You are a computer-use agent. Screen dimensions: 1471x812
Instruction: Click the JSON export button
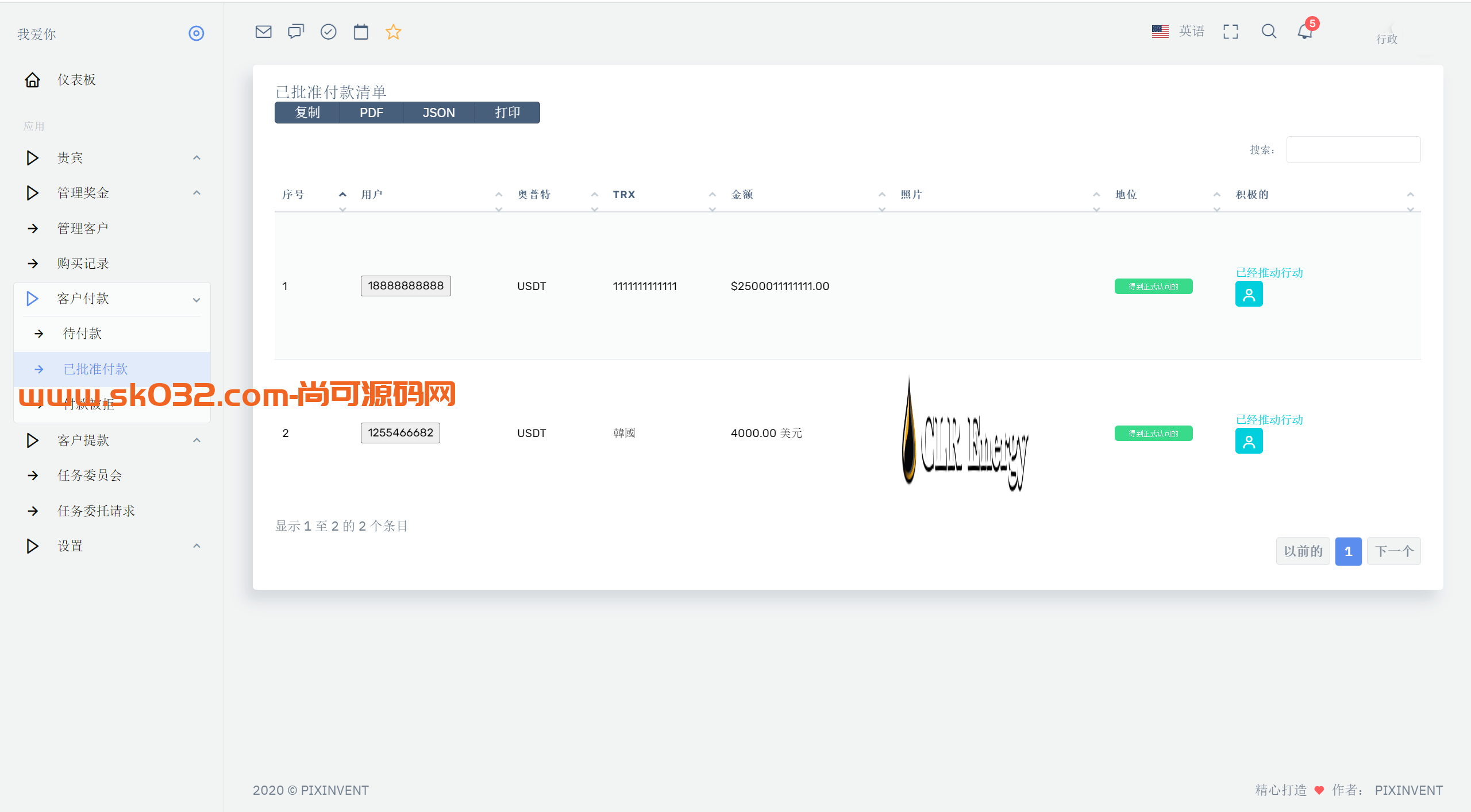click(x=439, y=113)
